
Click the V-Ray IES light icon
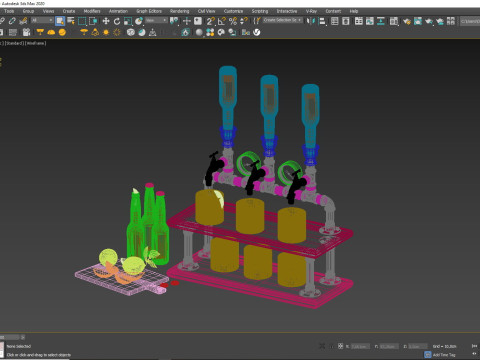[95, 32]
